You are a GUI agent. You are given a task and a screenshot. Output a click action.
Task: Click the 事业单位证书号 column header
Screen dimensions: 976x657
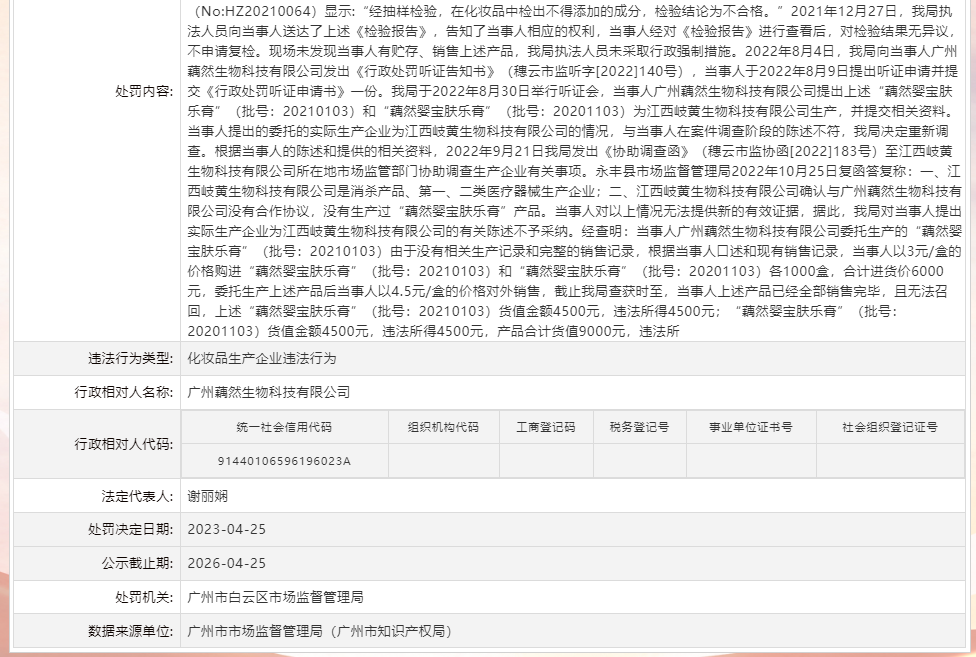(751, 427)
